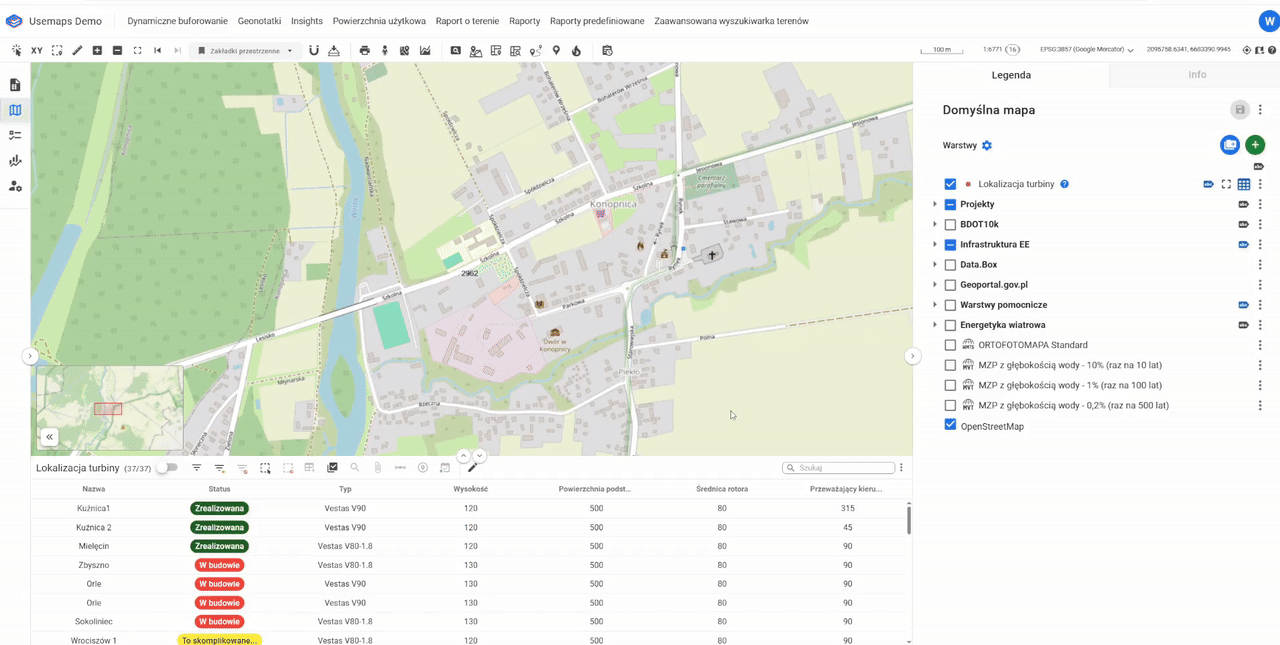Open the Geonotatki menu item

[x=259, y=21]
